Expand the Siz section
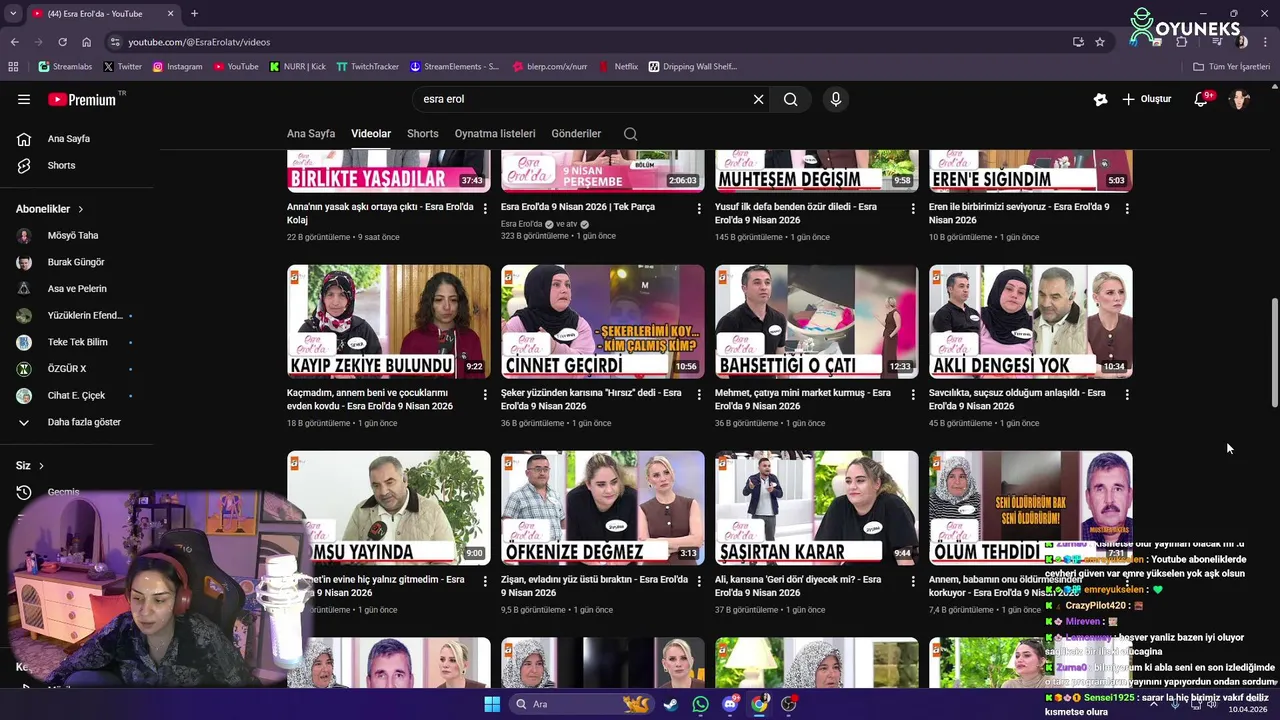Image resolution: width=1280 pixels, height=720 pixels. point(30,466)
